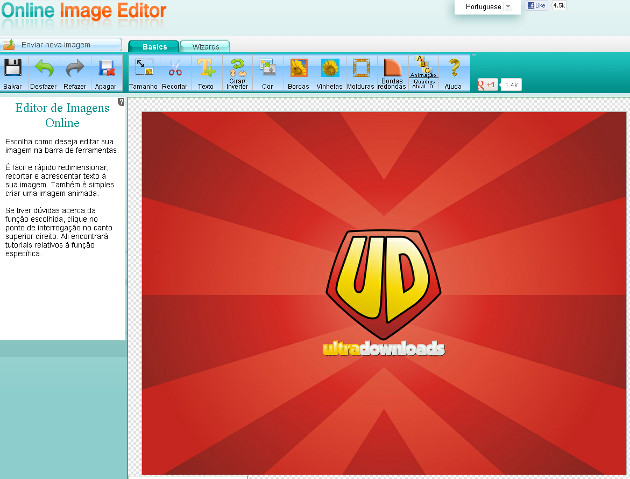Viewport: 630px width, 479px height.
Task: Open the Vinhetas sunflower tool
Action: 329,73
